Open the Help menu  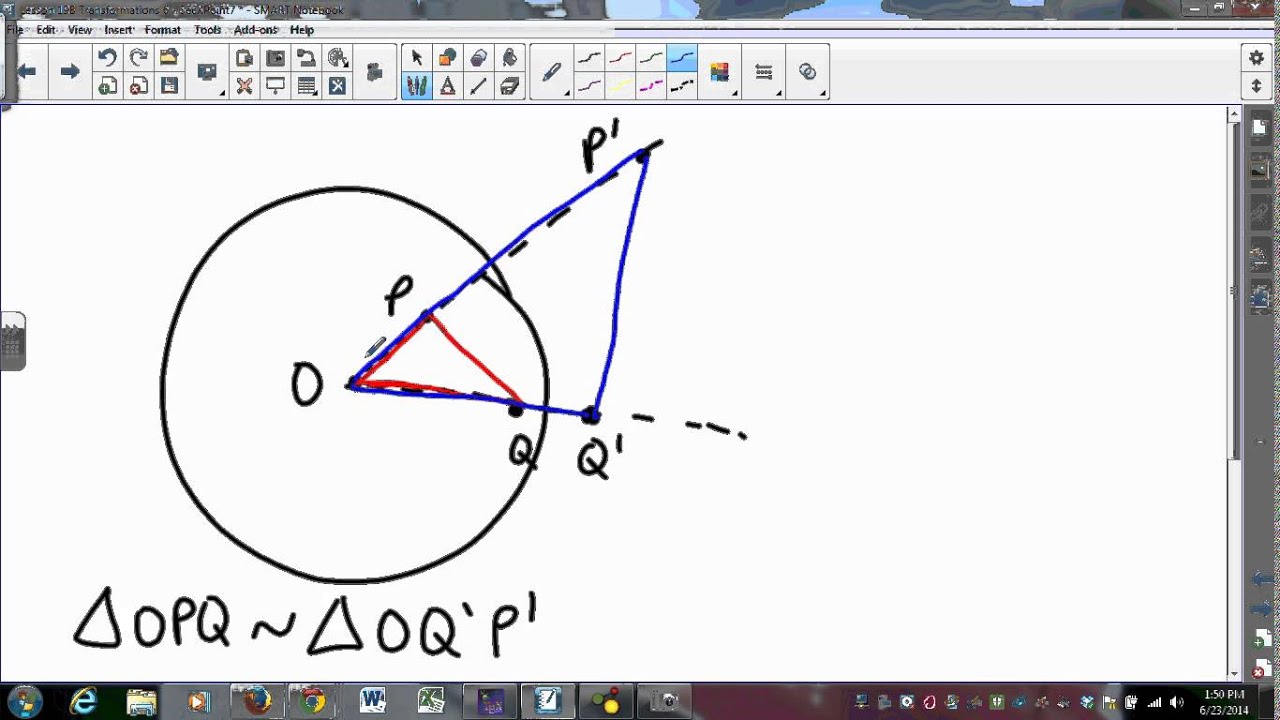[302, 30]
